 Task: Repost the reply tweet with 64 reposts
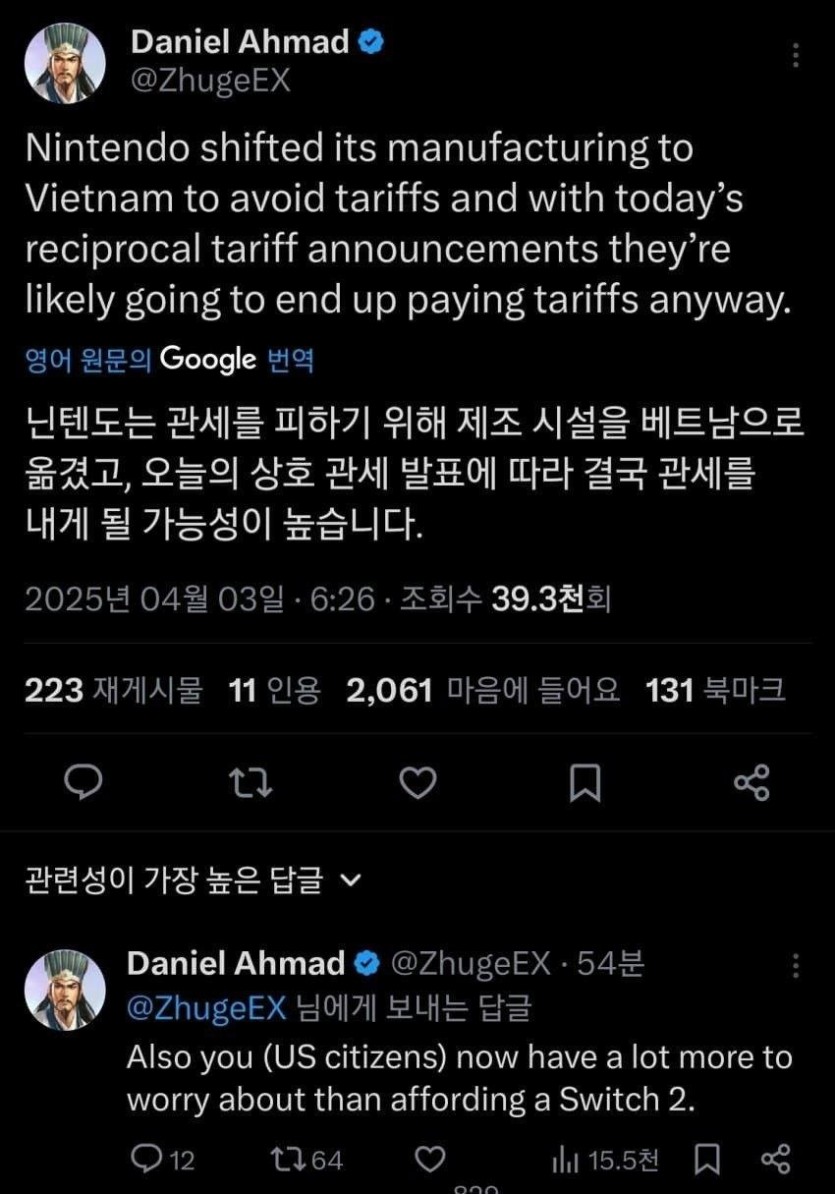click(306, 1160)
